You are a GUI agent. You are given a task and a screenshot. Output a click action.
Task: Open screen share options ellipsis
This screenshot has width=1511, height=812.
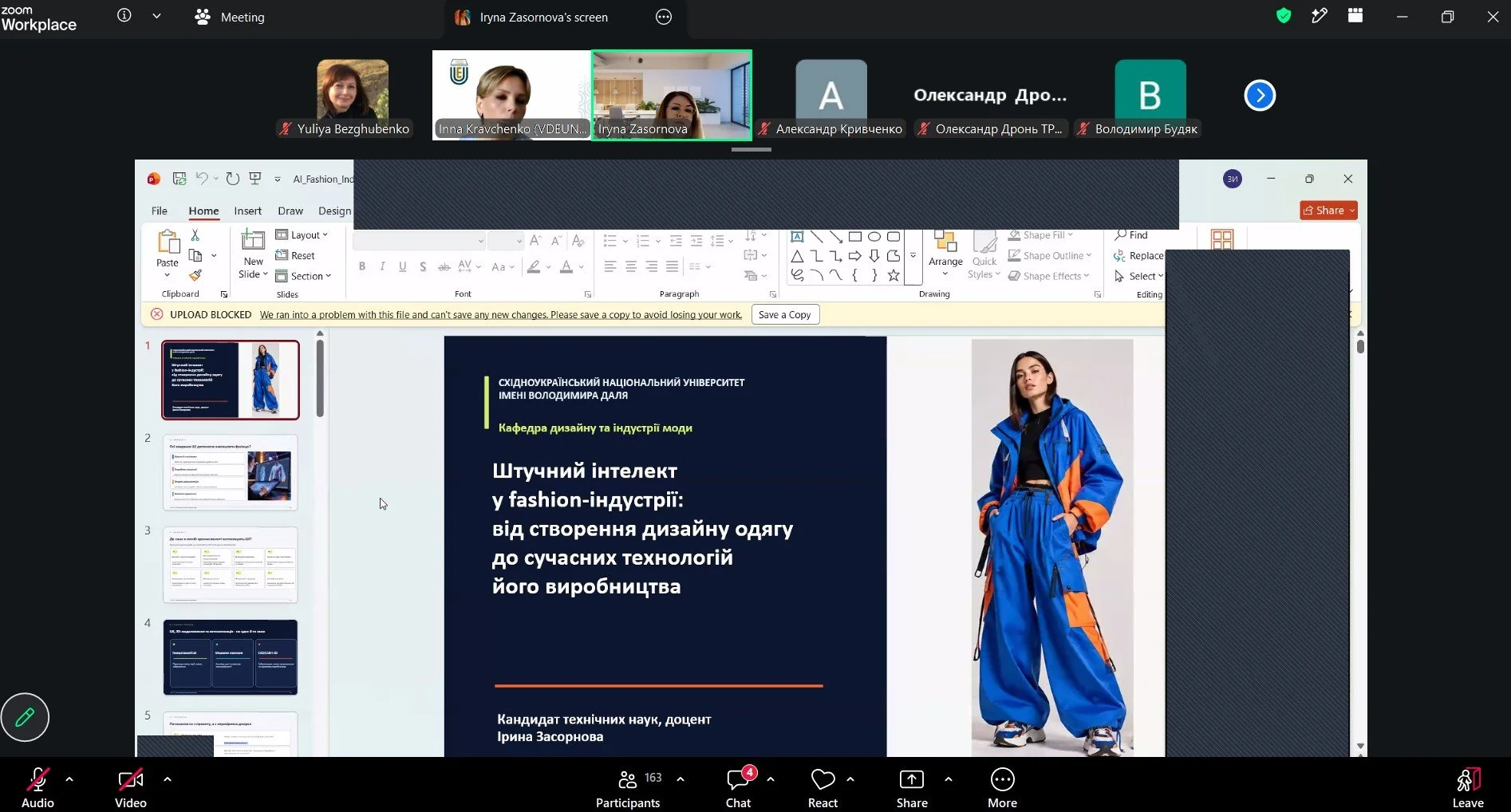click(x=664, y=17)
